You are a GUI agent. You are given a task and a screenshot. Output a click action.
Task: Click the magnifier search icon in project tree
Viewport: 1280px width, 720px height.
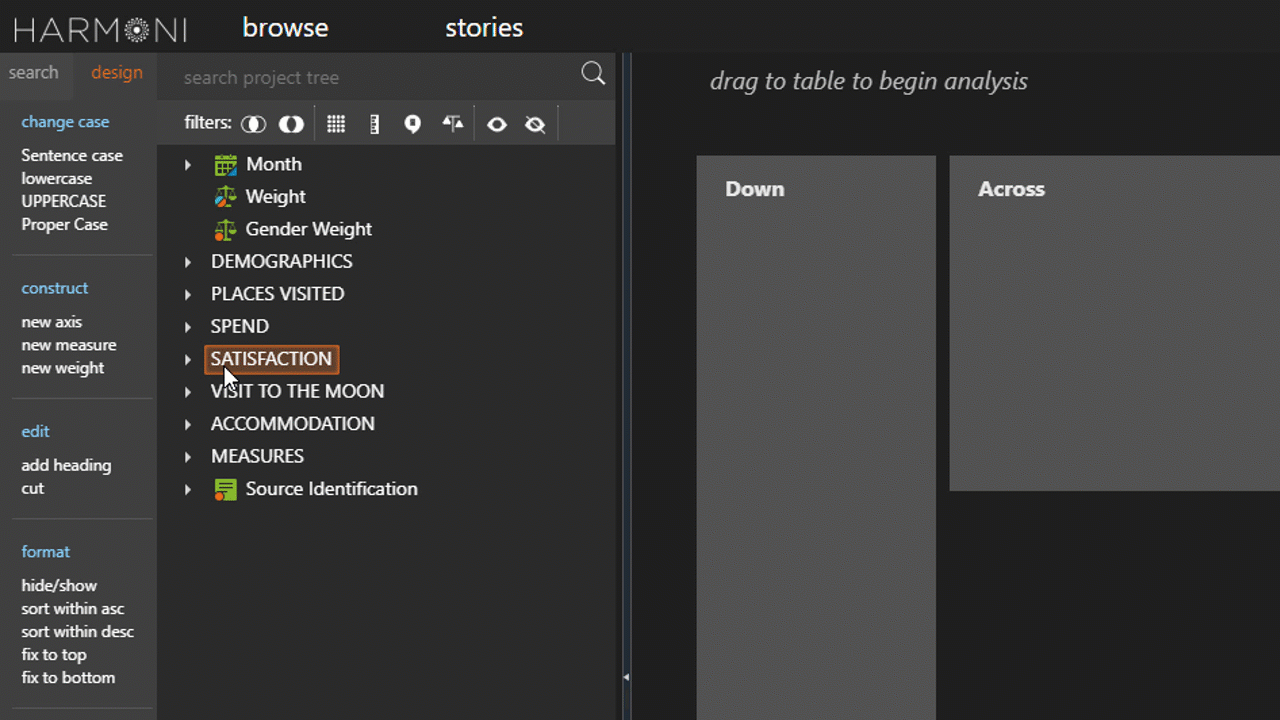coord(593,73)
